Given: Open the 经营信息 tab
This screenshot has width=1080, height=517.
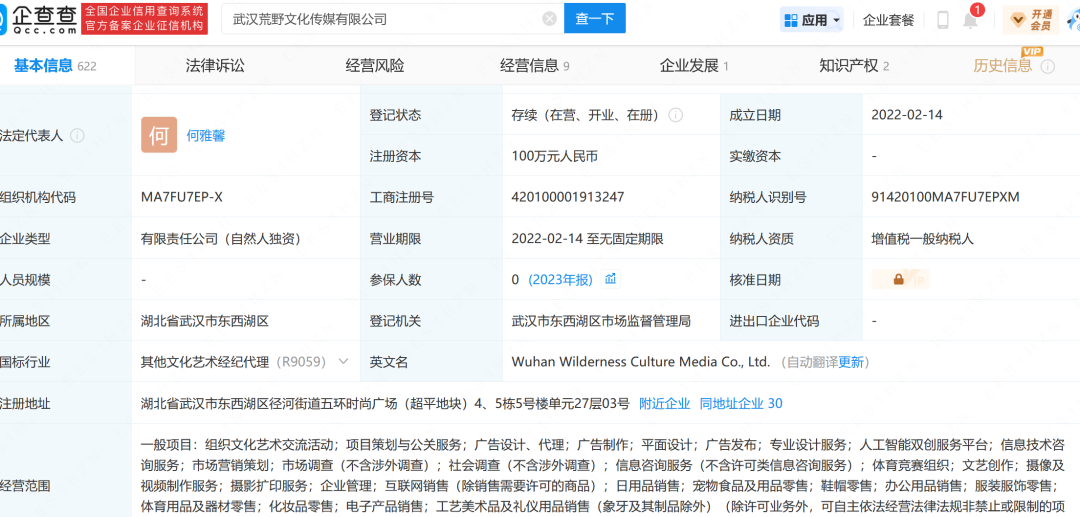Looking at the screenshot, I should point(534,66).
